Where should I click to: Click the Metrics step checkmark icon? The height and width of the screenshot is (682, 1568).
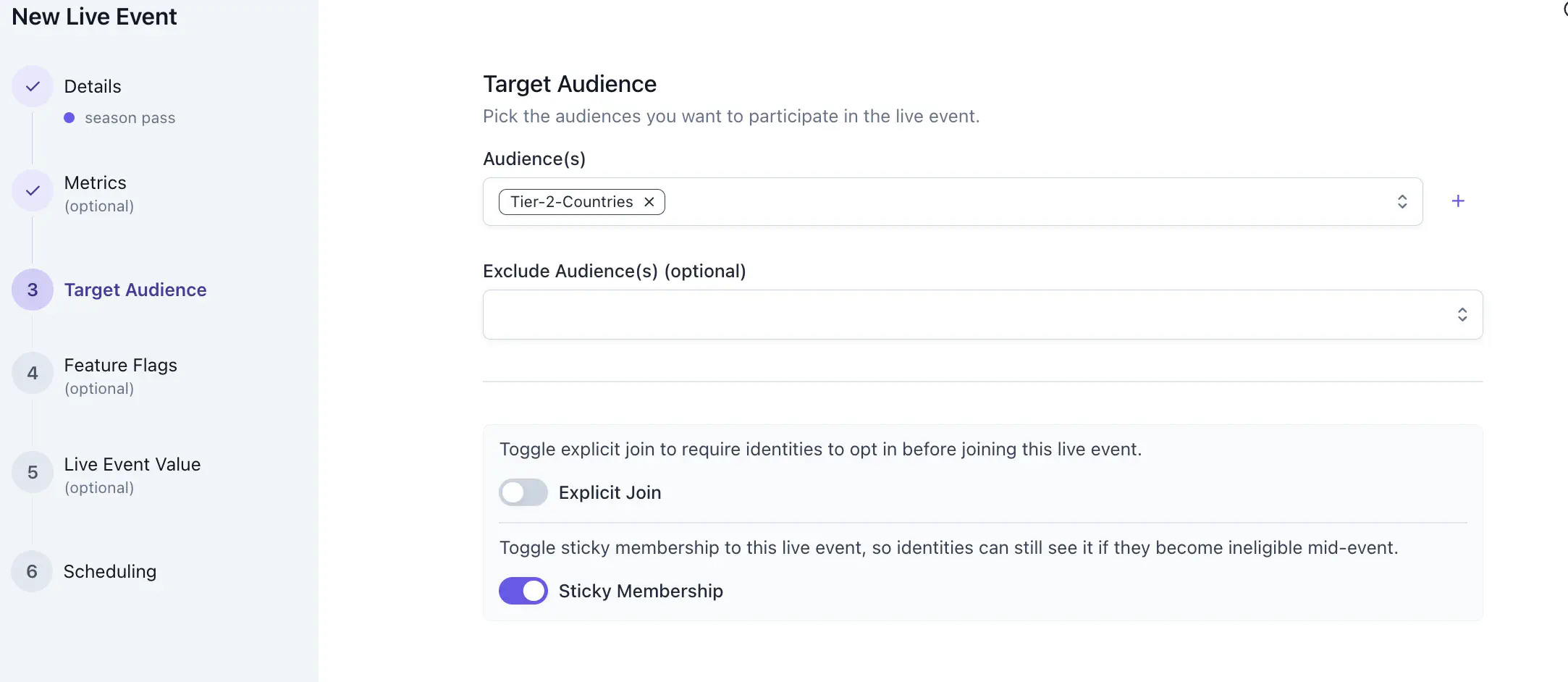coord(31,190)
